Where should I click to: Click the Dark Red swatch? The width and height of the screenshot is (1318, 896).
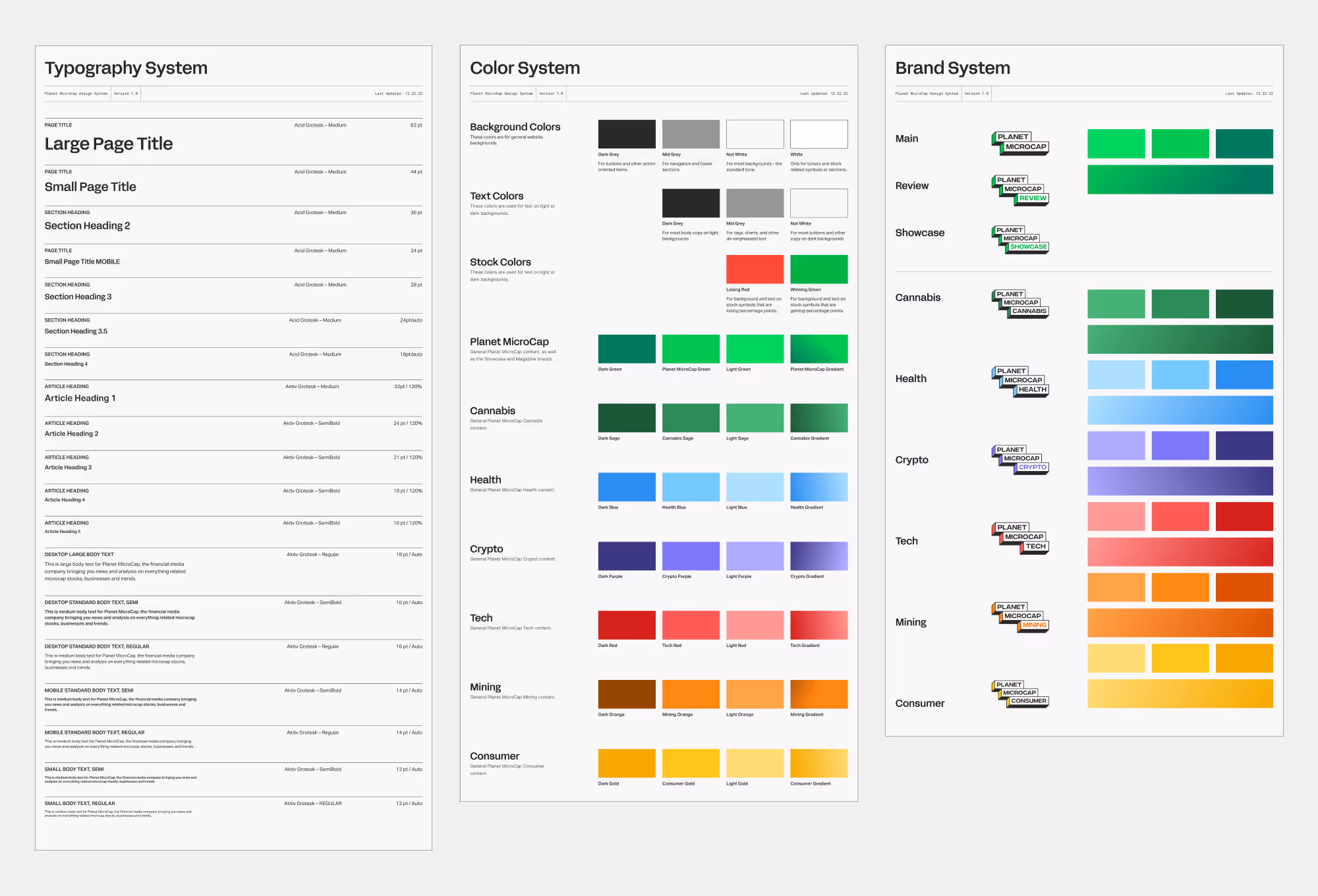pos(627,625)
